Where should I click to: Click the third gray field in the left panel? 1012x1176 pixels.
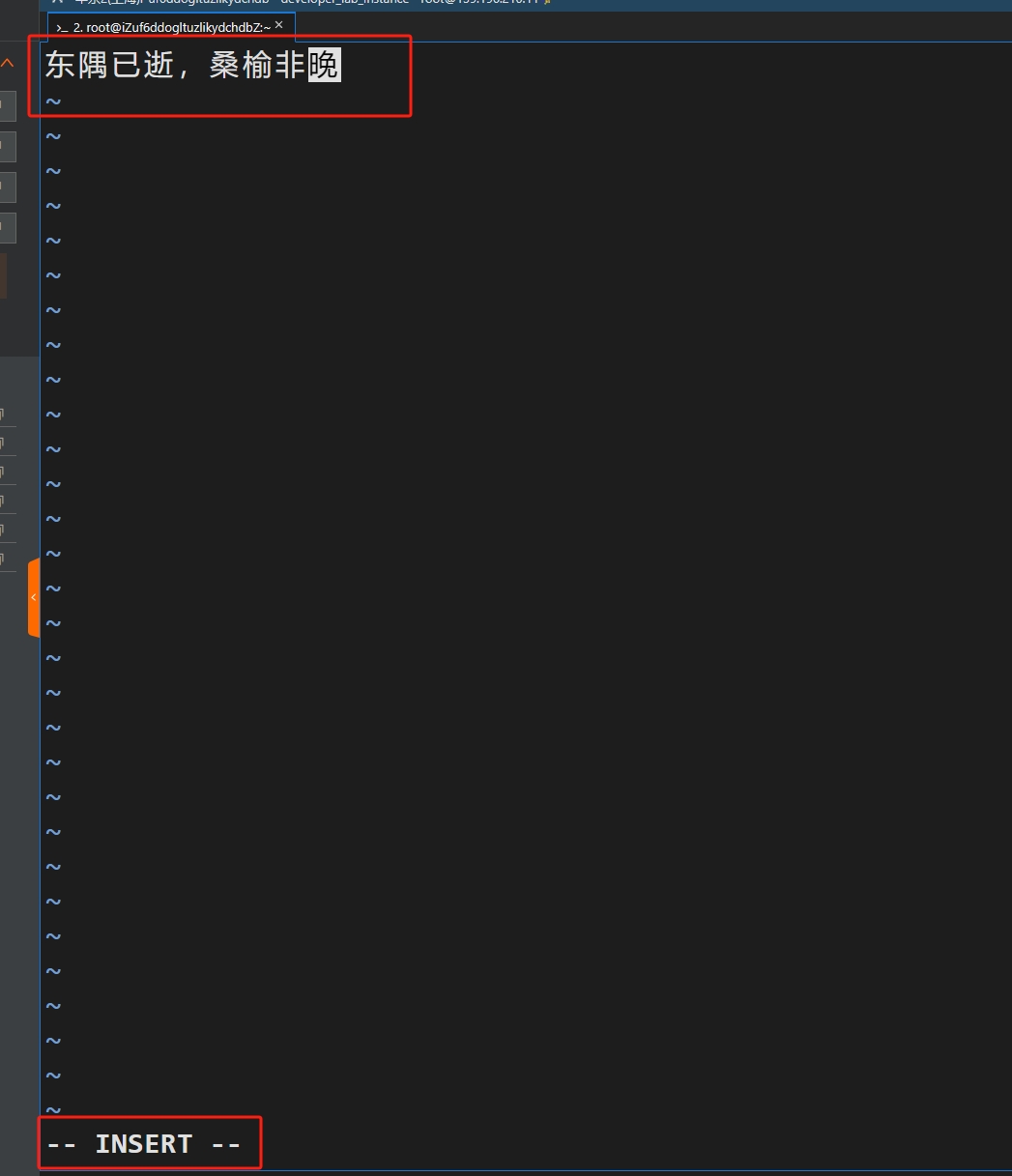pos(8,187)
